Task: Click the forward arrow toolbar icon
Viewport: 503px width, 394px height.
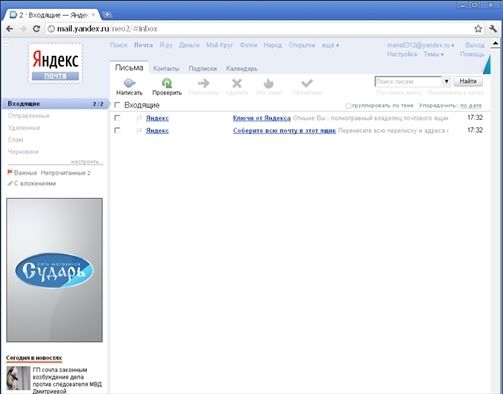Action: [x=203, y=83]
